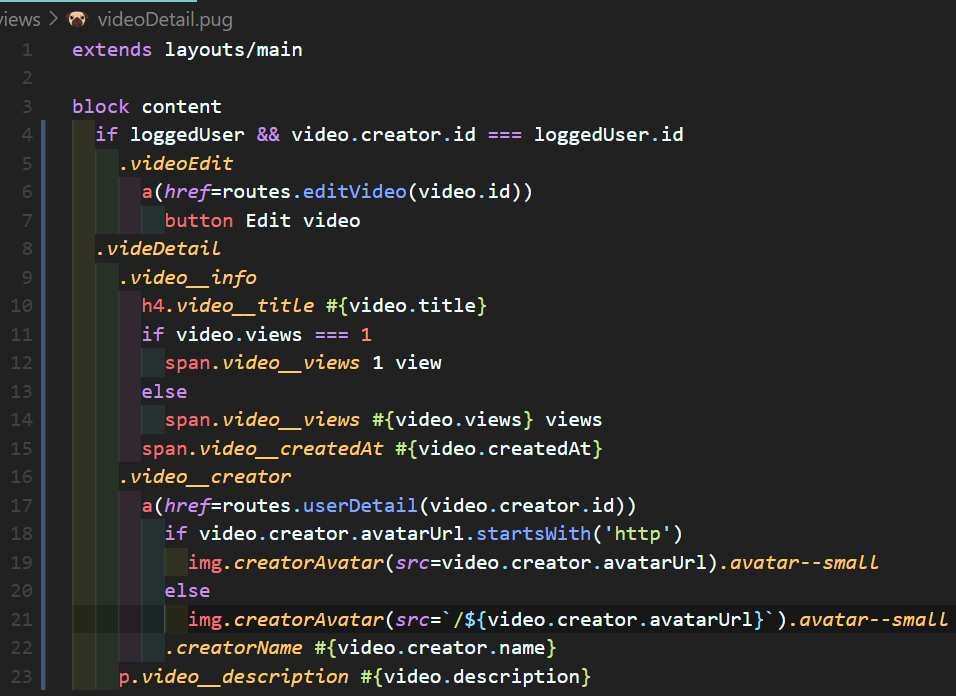
Task: Click line number 1 in gutter
Action: pyautogui.click(x=27, y=50)
